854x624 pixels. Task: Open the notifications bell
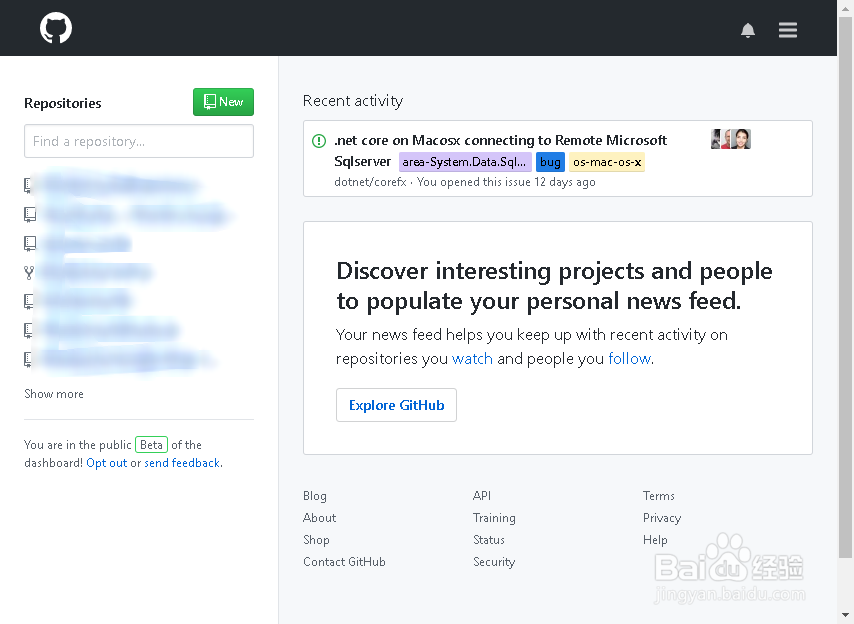point(748,30)
